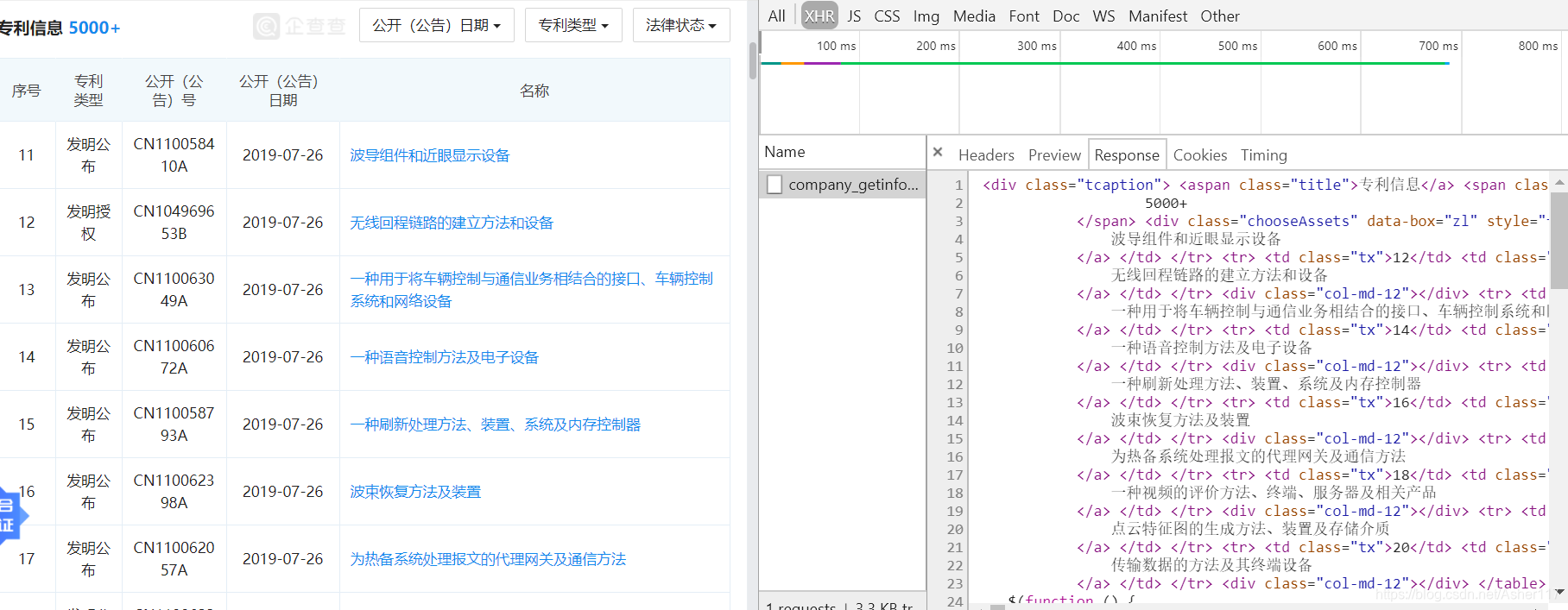Screen dimensions: 1568x610
Task: Click publication number CN110062057A
Action: click(174, 559)
